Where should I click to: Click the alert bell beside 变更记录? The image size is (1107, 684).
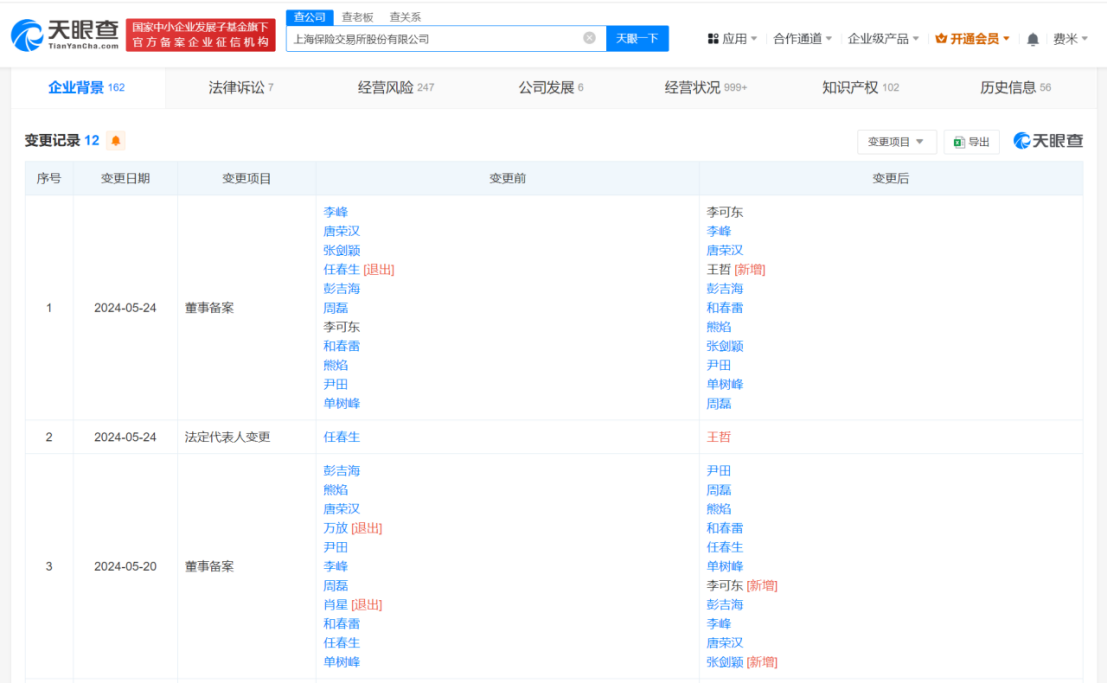coord(116,141)
